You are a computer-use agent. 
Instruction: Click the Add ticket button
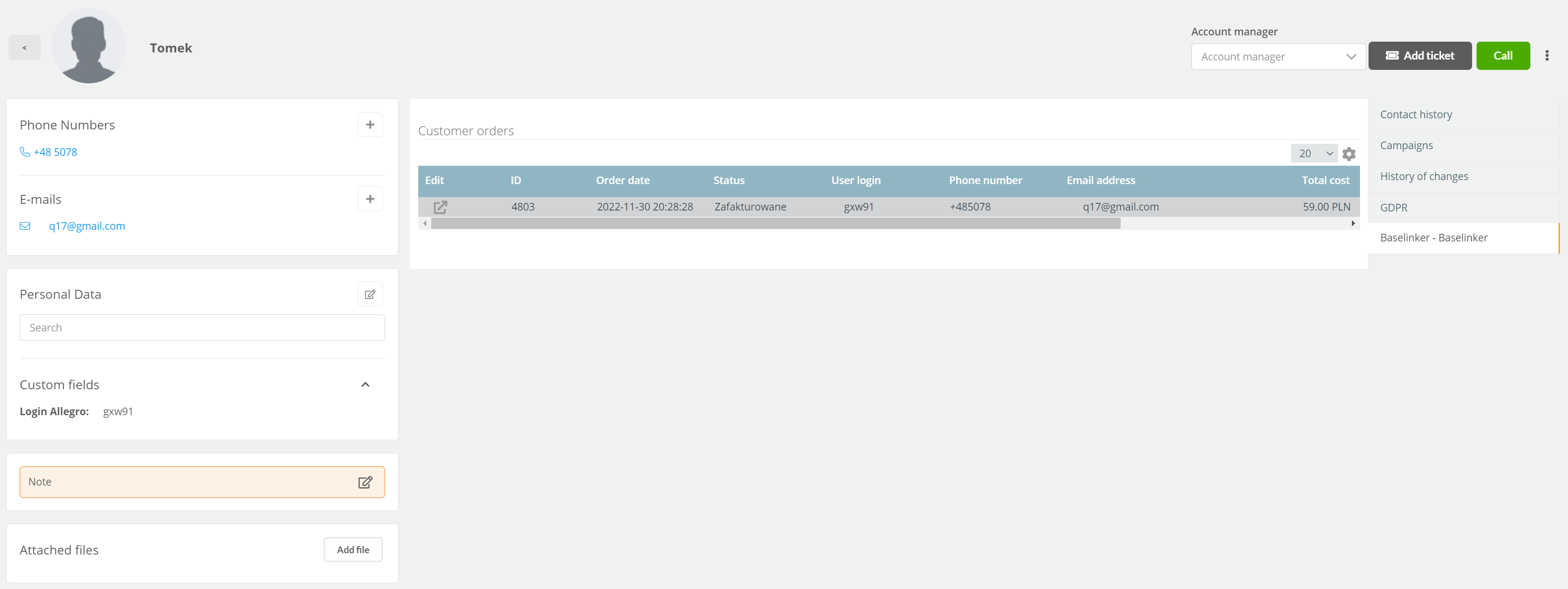pos(1420,56)
